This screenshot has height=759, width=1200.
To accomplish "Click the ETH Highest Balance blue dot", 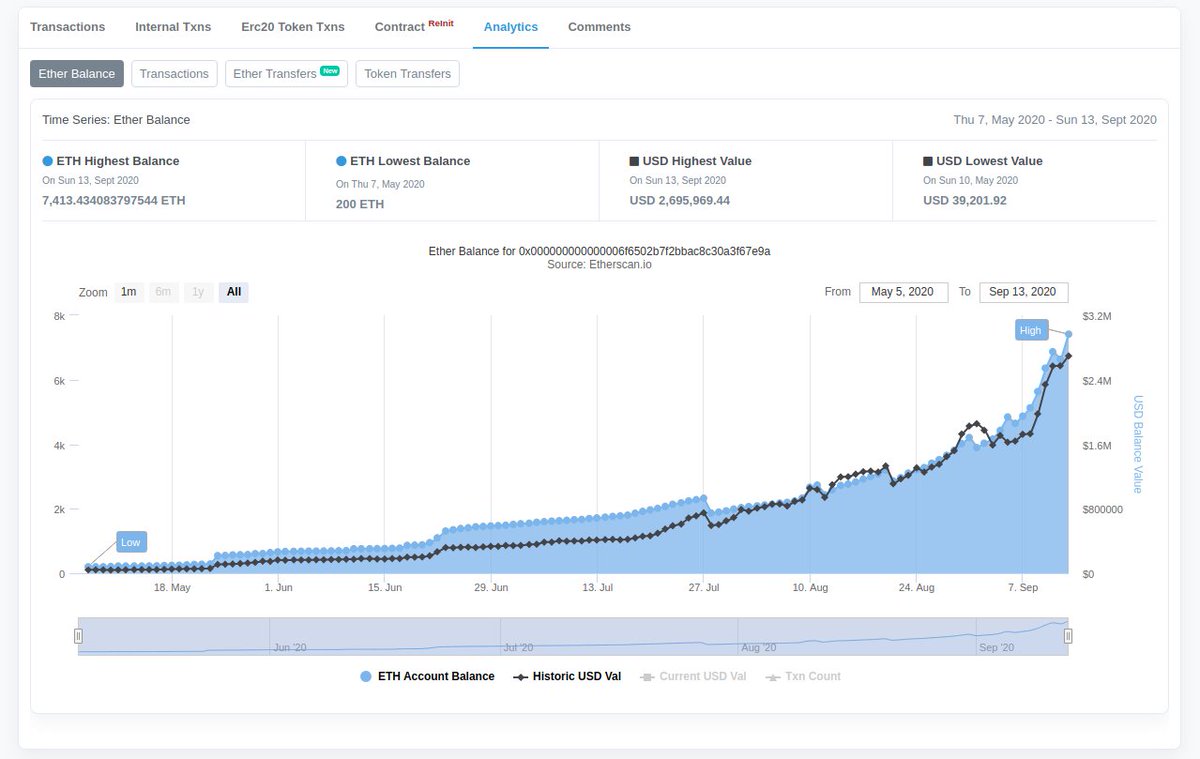I will click(47, 161).
